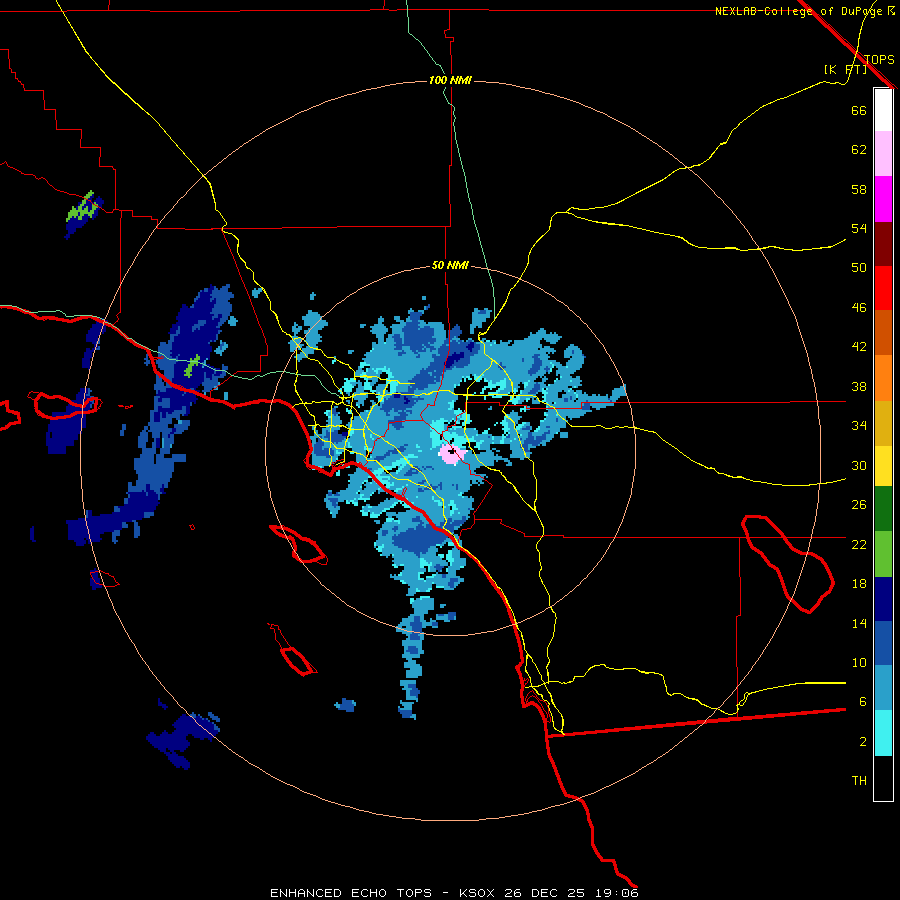900x900 pixels.
Task: Select the black TH legend band
Action: point(883,778)
